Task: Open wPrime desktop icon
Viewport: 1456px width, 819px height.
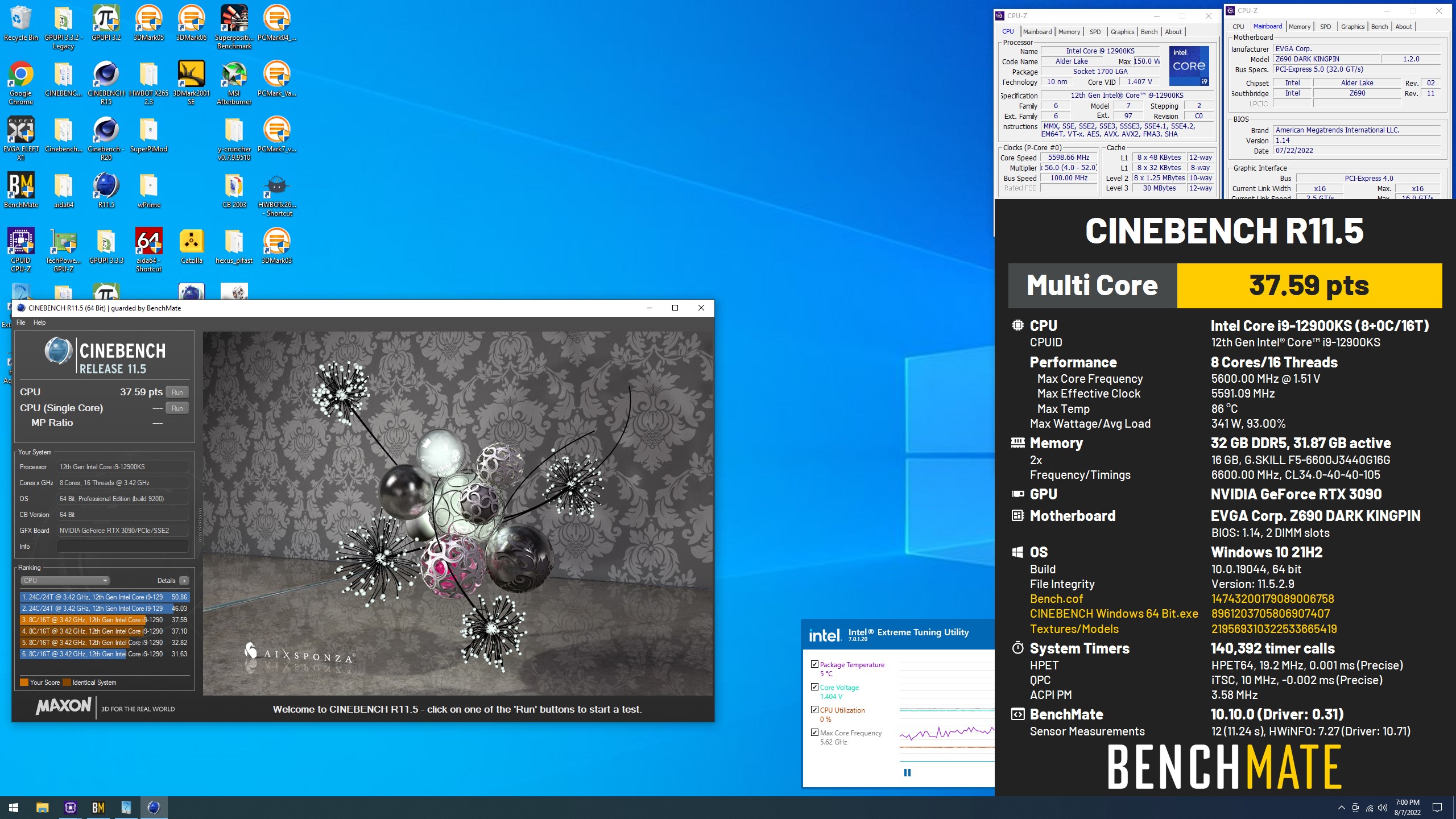Action: (x=149, y=190)
